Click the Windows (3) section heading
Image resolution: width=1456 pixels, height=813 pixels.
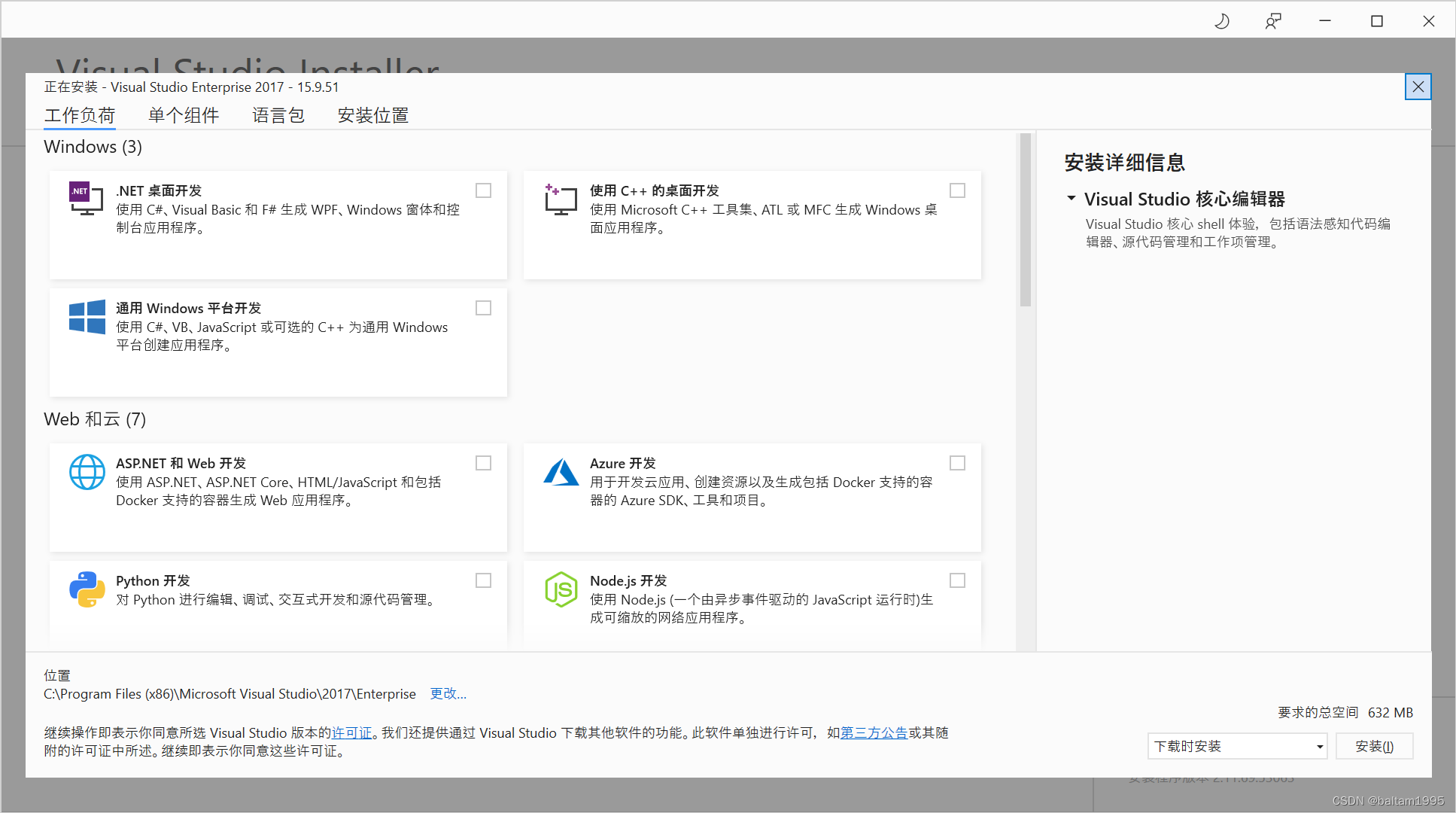93,147
